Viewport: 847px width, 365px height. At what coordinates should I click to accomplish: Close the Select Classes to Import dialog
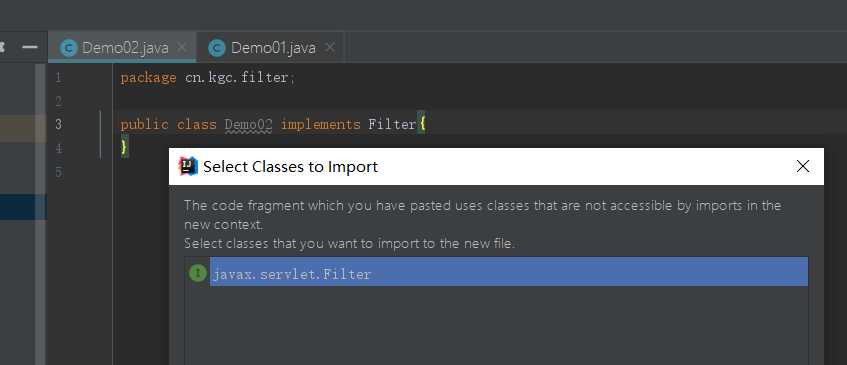tap(803, 166)
